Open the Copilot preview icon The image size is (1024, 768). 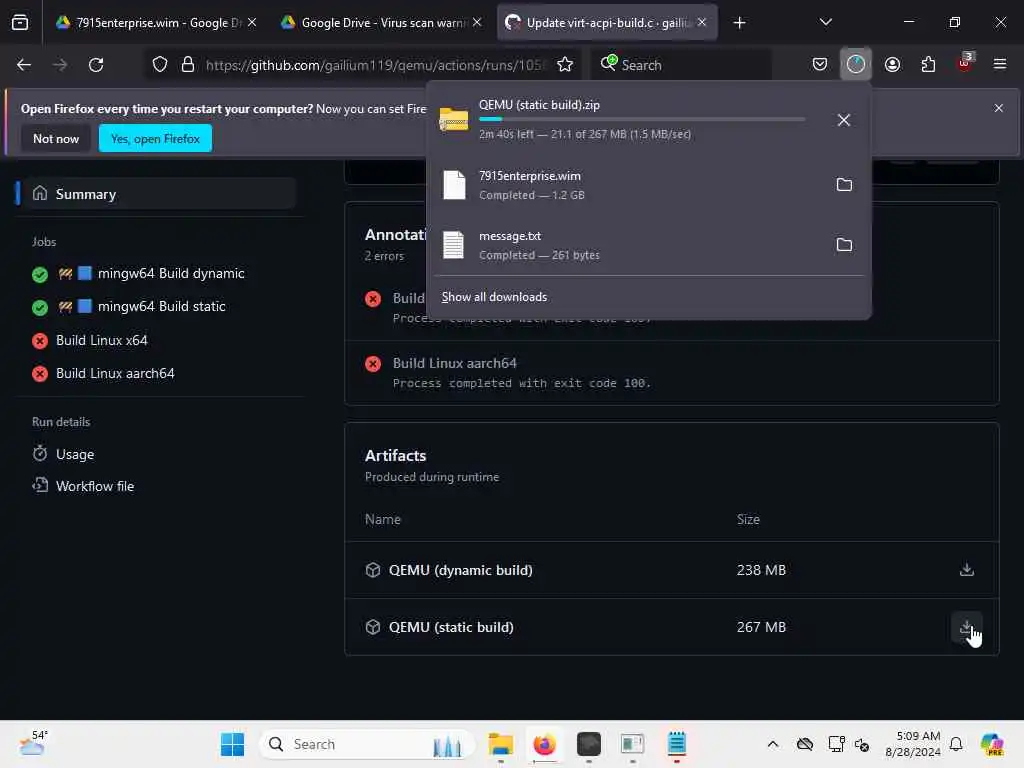point(992,744)
